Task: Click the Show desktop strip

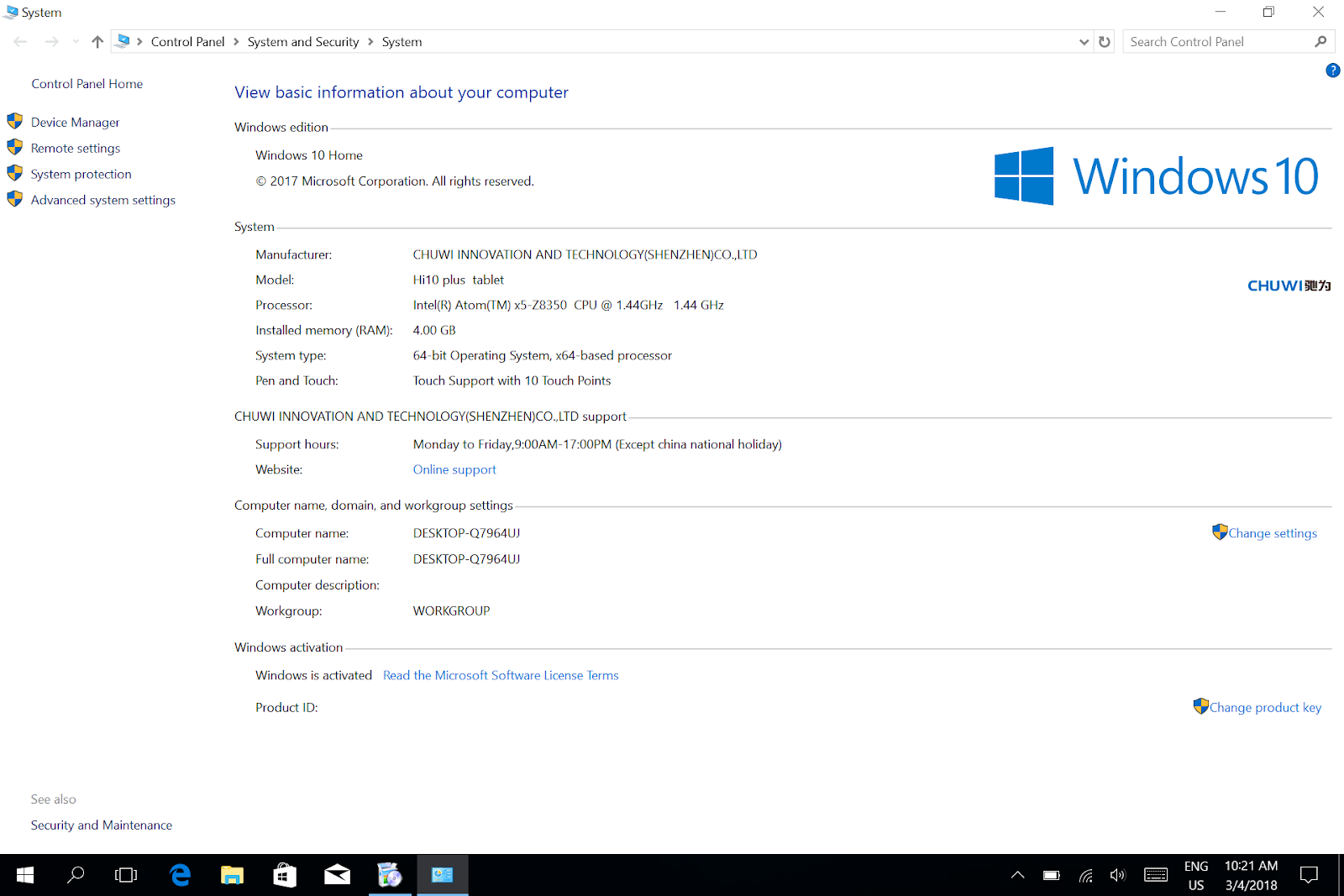Action: click(1341, 876)
